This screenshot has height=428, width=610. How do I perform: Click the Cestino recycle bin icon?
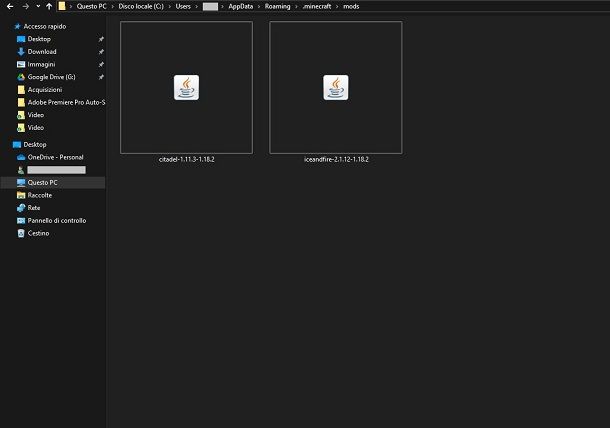coord(21,233)
